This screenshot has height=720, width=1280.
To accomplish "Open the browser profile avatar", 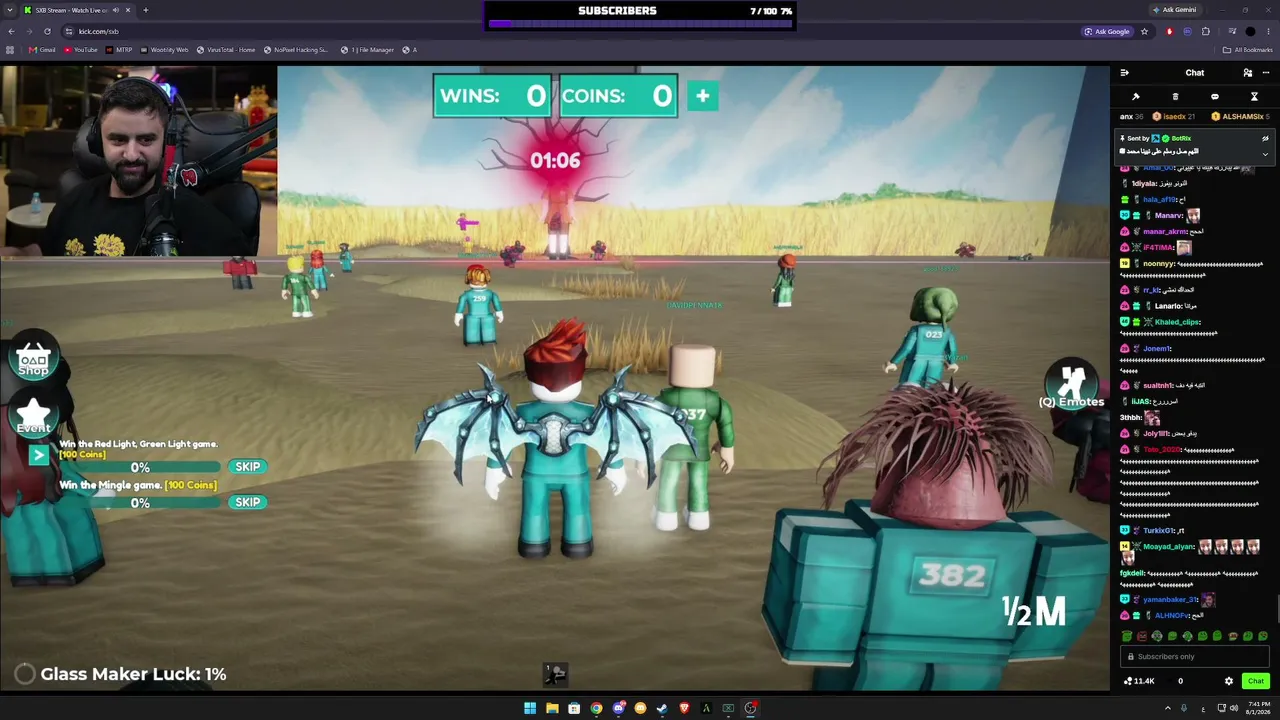I will (x=1250, y=31).
